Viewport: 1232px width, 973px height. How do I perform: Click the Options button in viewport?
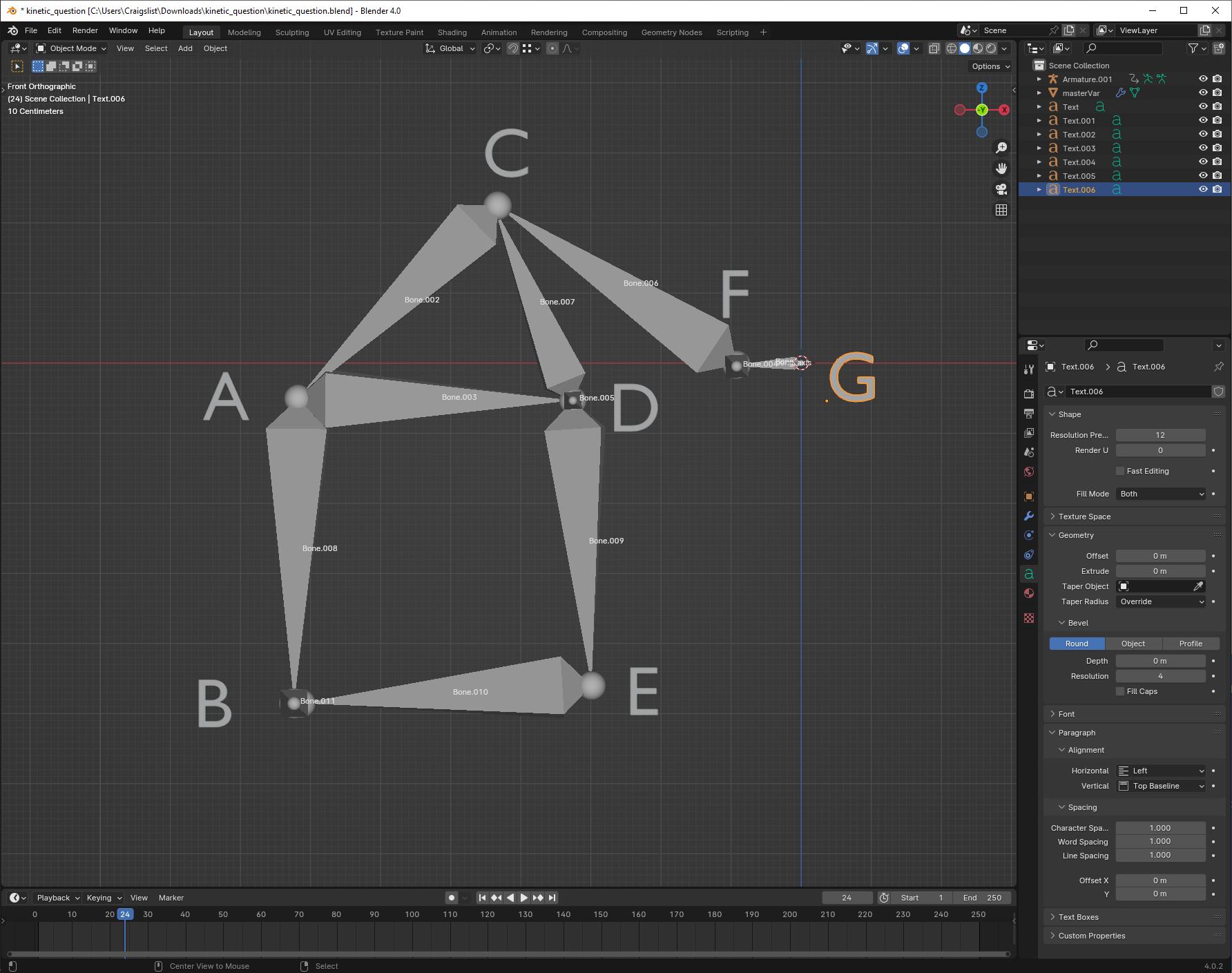click(x=990, y=66)
